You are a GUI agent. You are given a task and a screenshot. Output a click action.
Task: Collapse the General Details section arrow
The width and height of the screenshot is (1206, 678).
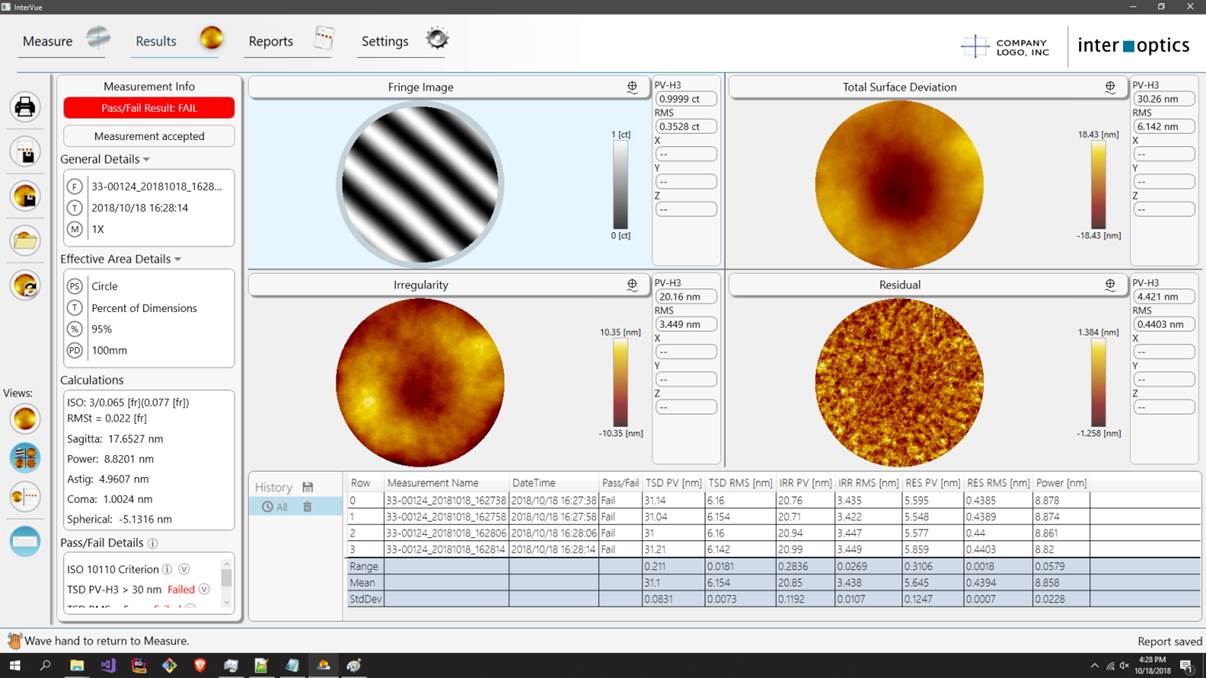click(x=146, y=160)
